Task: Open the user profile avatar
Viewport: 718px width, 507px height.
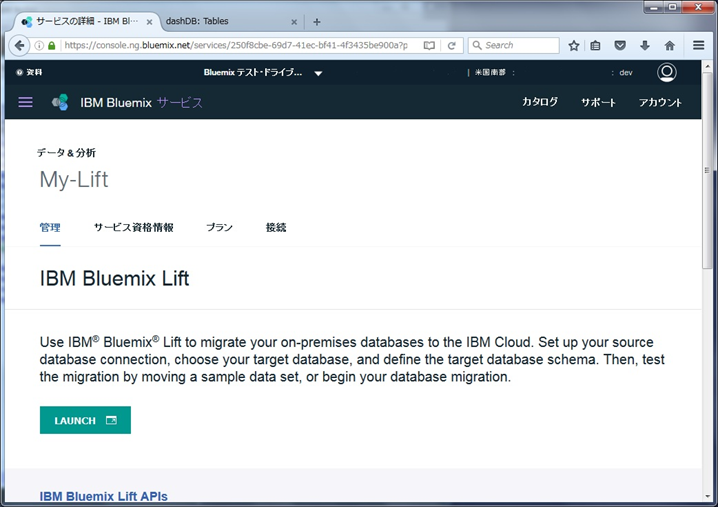Action: (x=667, y=73)
